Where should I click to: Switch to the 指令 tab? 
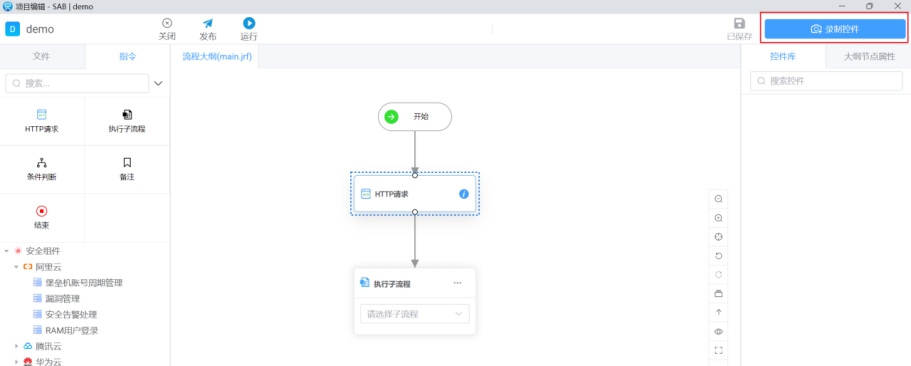click(128, 56)
